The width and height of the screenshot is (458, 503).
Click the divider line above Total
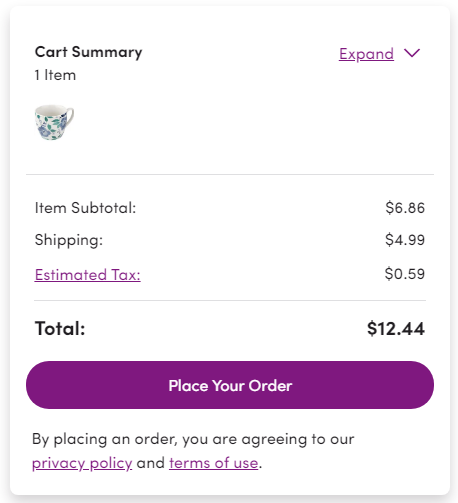(x=230, y=300)
